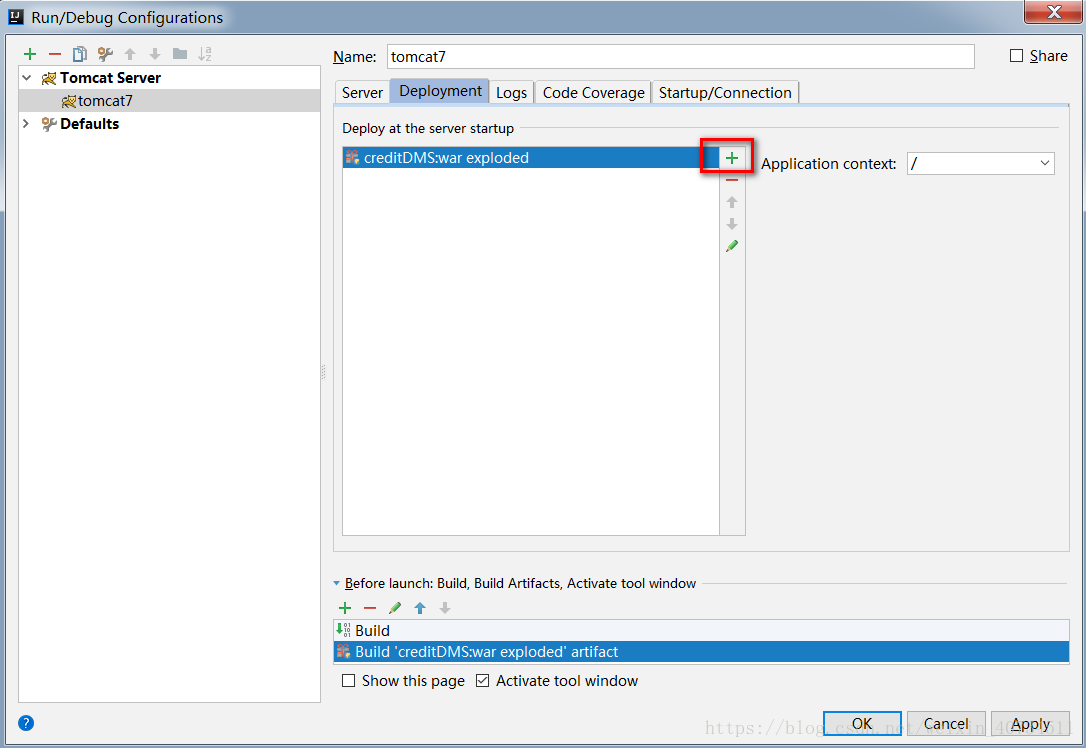Uncheck Activate tool window checkbox
1086x748 pixels.
tap(483, 681)
